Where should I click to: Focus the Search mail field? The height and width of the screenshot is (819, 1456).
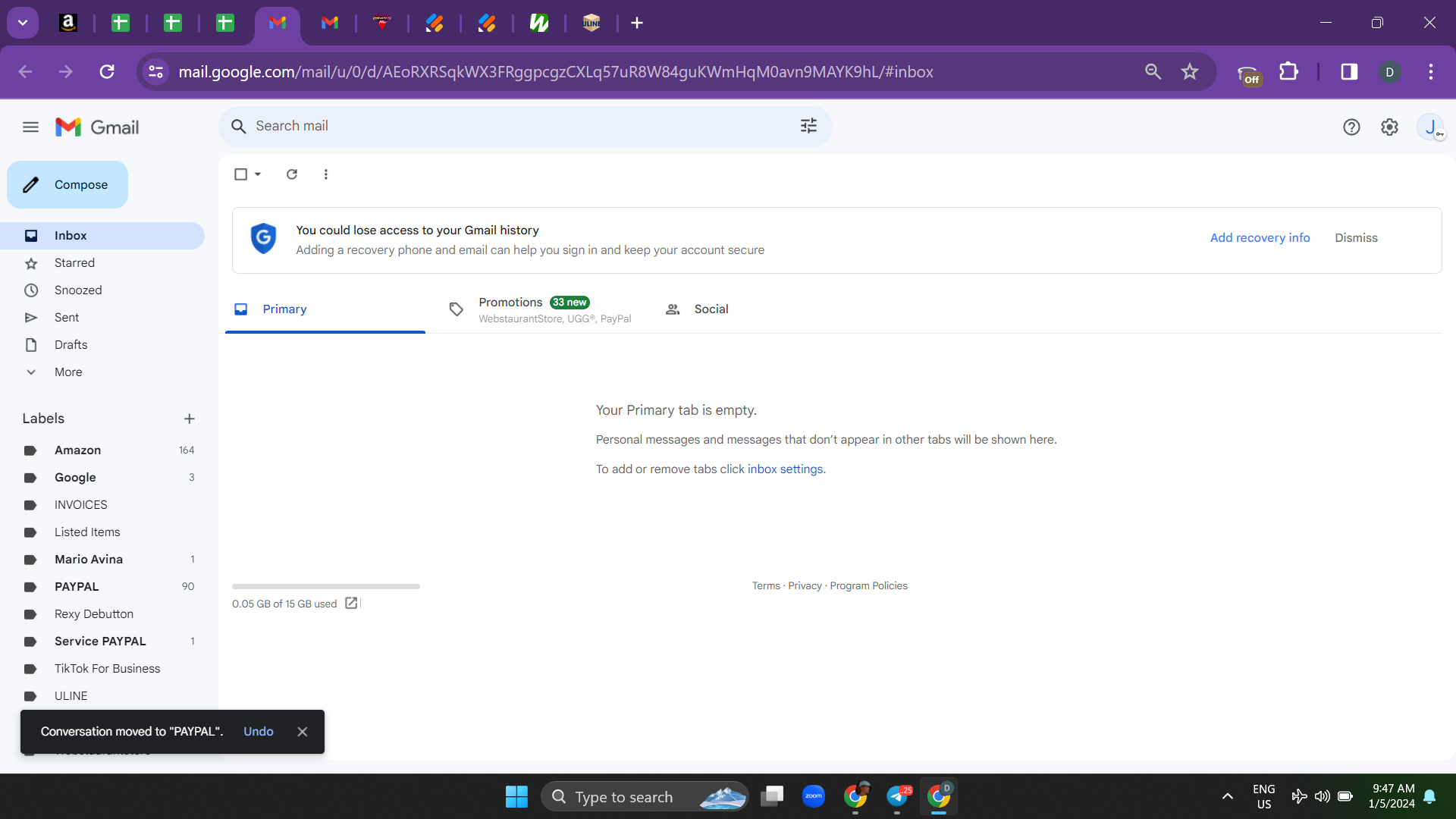tap(525, 126)
